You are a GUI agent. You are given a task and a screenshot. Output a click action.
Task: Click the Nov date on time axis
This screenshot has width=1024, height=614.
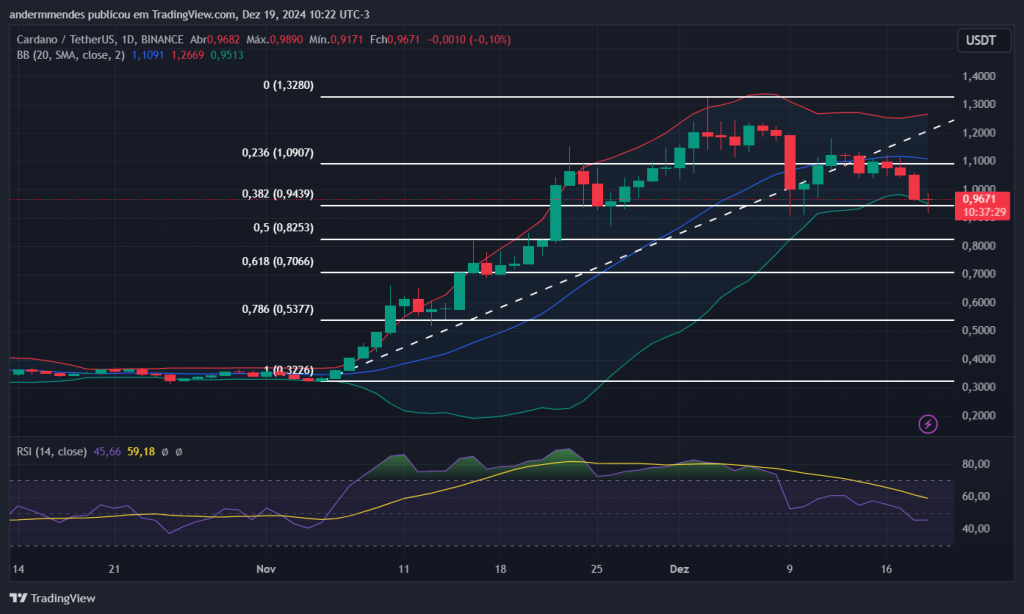click(266, 569)
